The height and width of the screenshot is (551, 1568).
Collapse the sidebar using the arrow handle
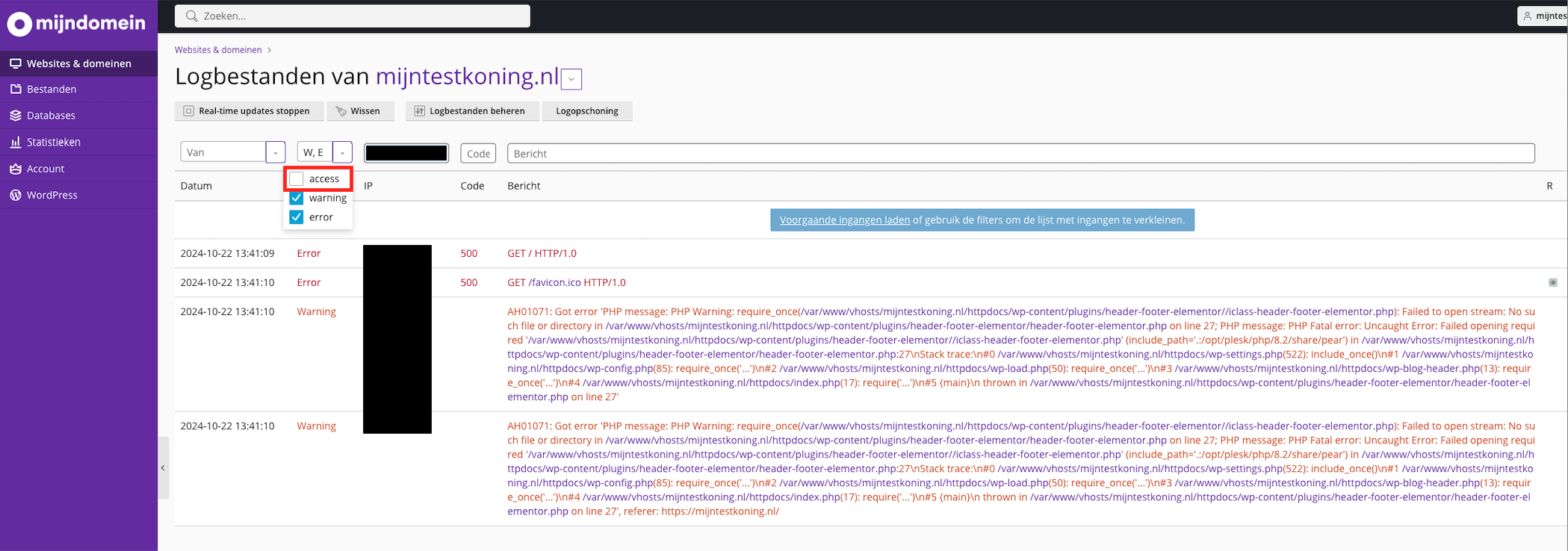(163, 468)
